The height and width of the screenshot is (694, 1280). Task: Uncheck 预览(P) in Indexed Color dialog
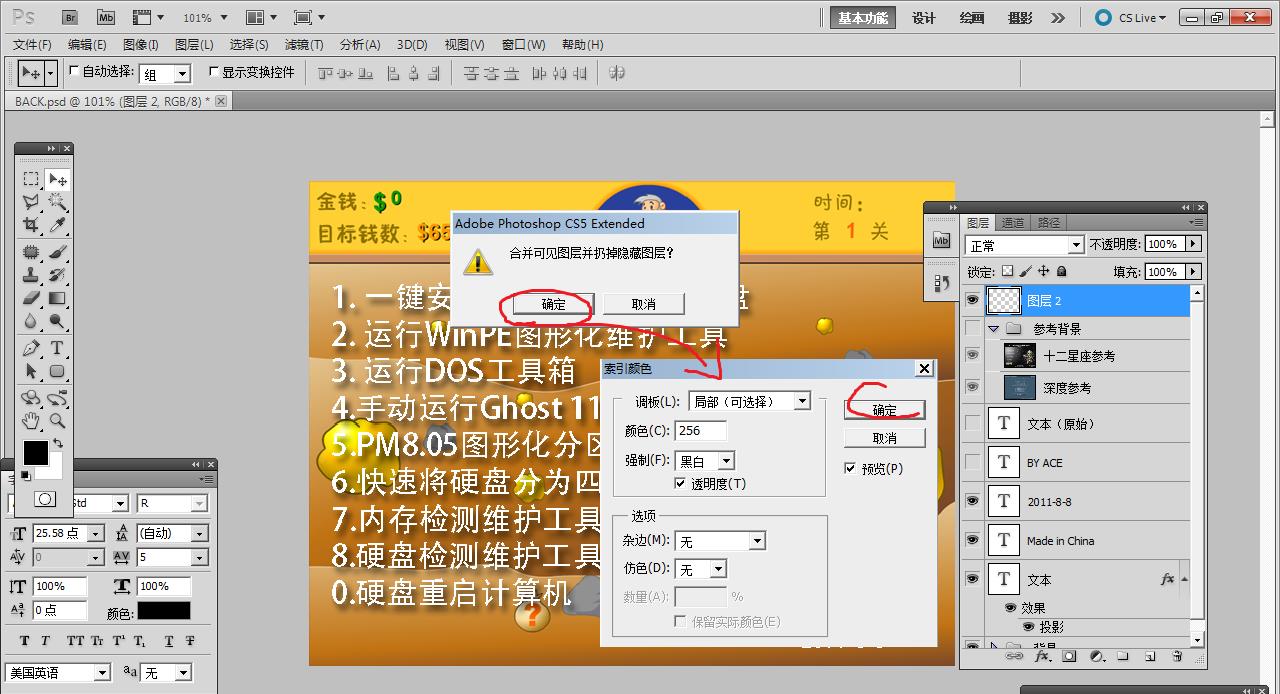coord(850,468)
